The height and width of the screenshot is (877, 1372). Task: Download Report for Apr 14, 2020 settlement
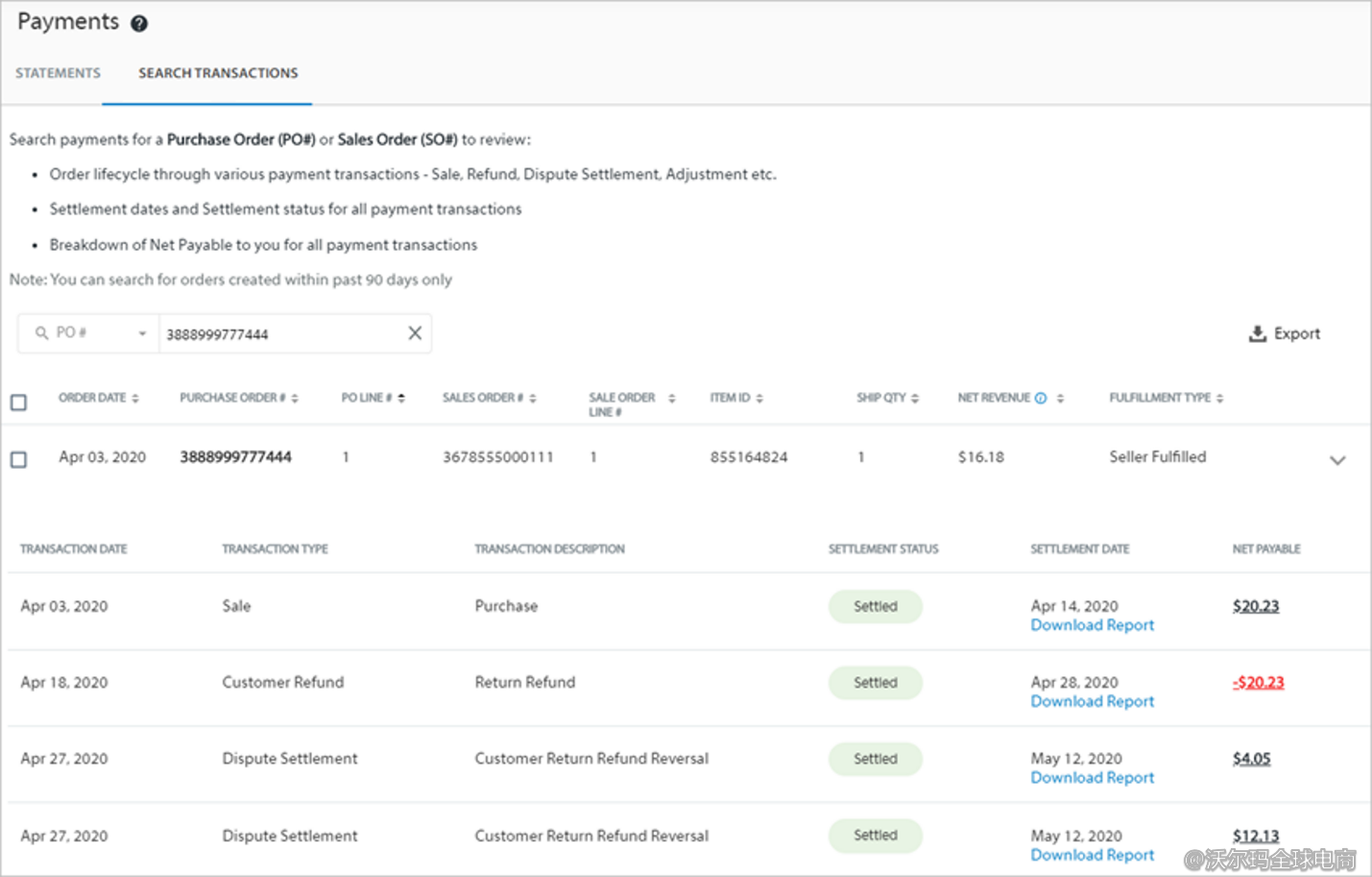(1092, 625)
